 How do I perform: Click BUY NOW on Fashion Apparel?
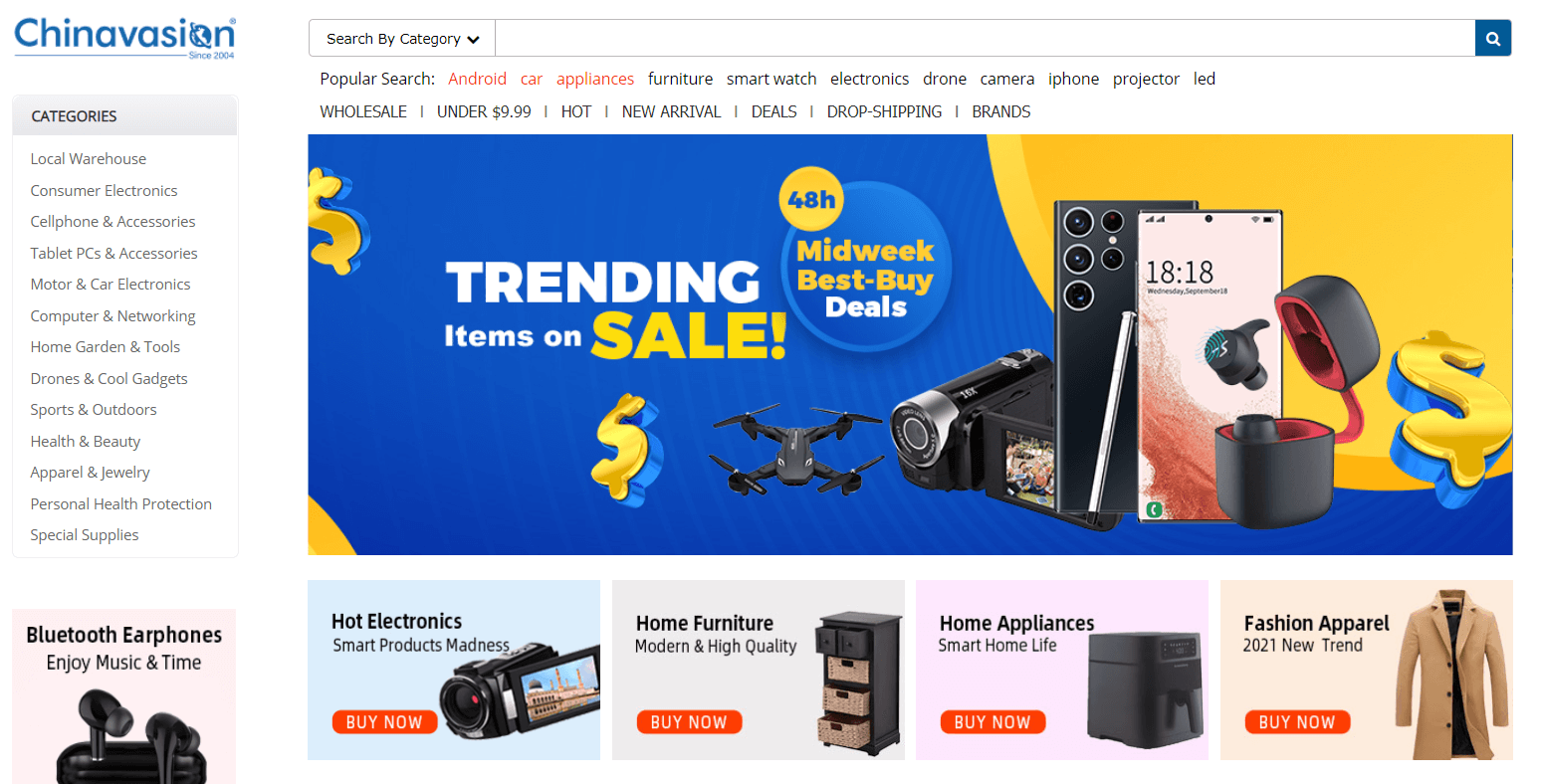(1297, 722)
